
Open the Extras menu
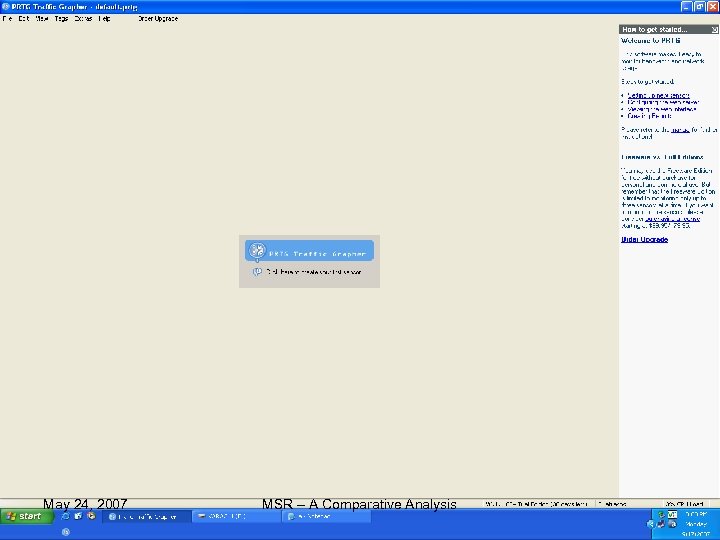[83, 19]
